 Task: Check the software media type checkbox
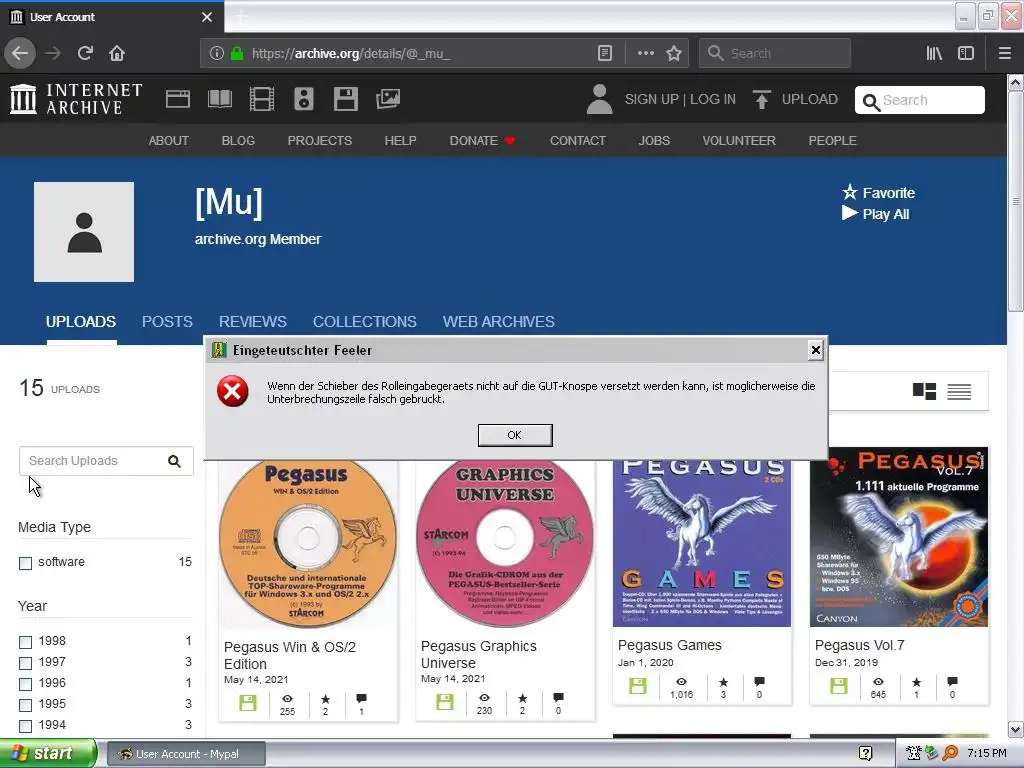coord(25,563)
